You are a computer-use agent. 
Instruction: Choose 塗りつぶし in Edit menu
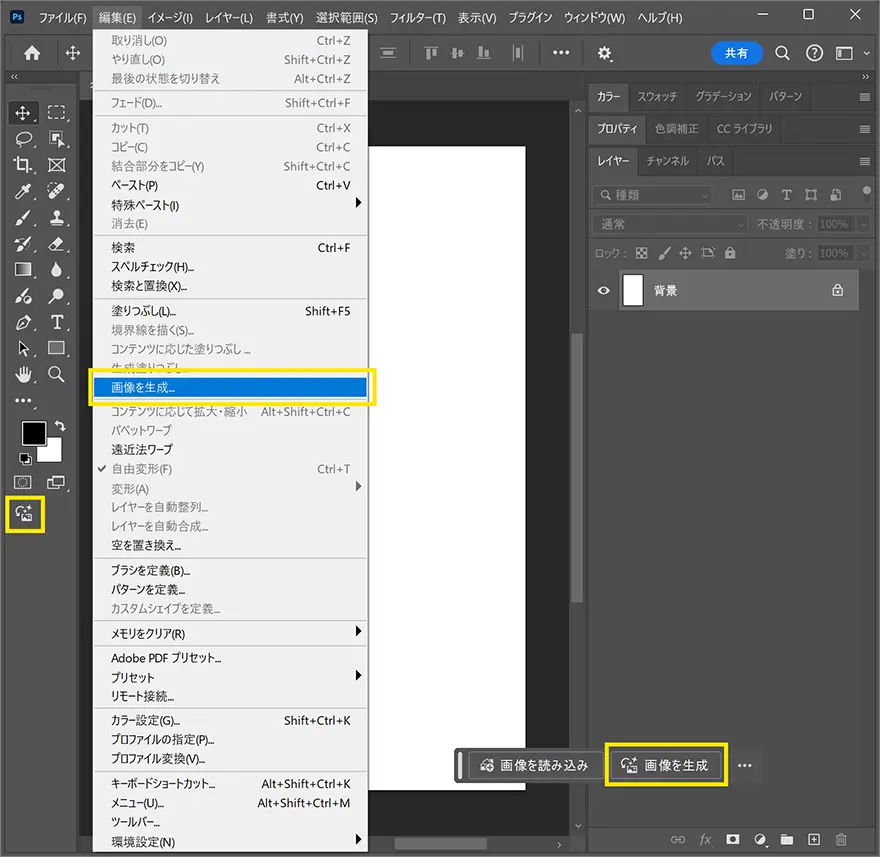pyautogui.click(x=230, y=311)
